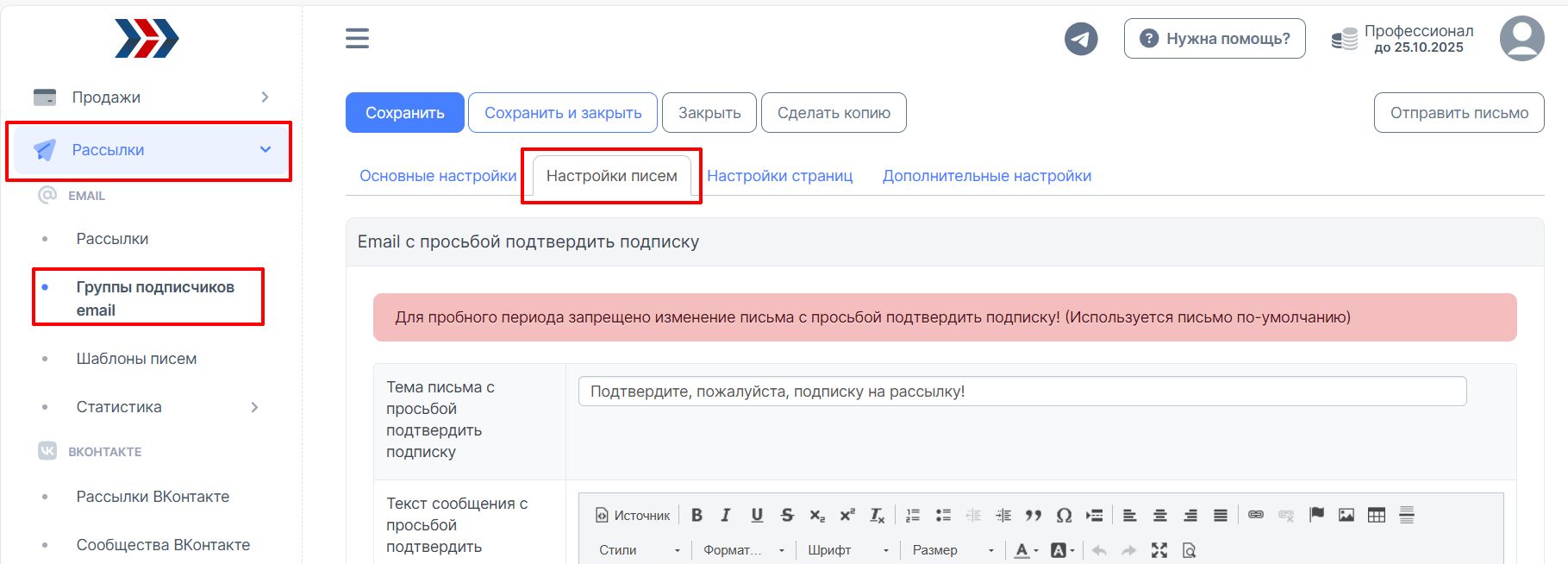Open the Шрифт font dropdown
Screen dimensions: 1568x564
(x=848, y=550)
